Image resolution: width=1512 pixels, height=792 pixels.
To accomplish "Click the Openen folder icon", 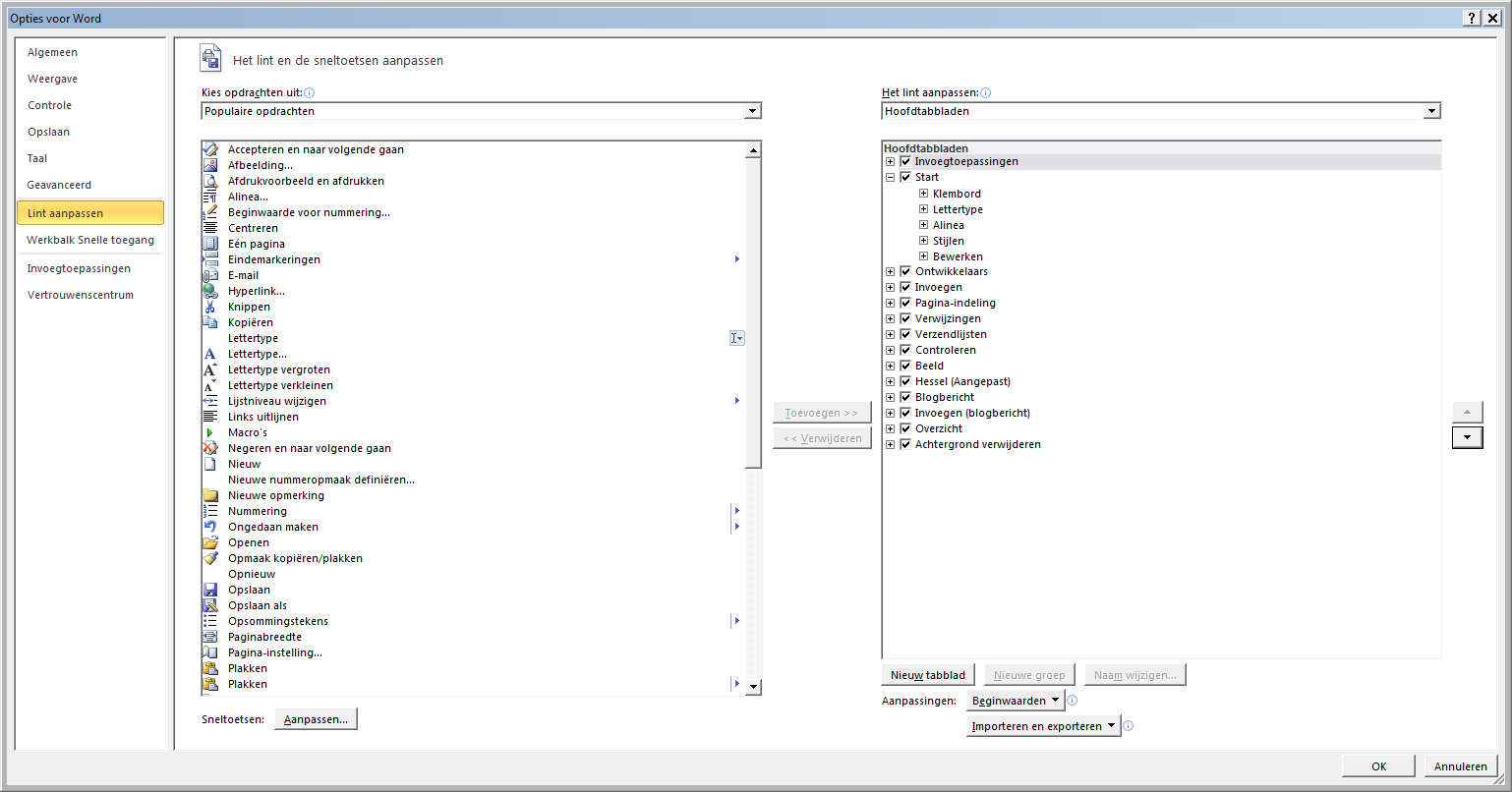I will point(209,542).
